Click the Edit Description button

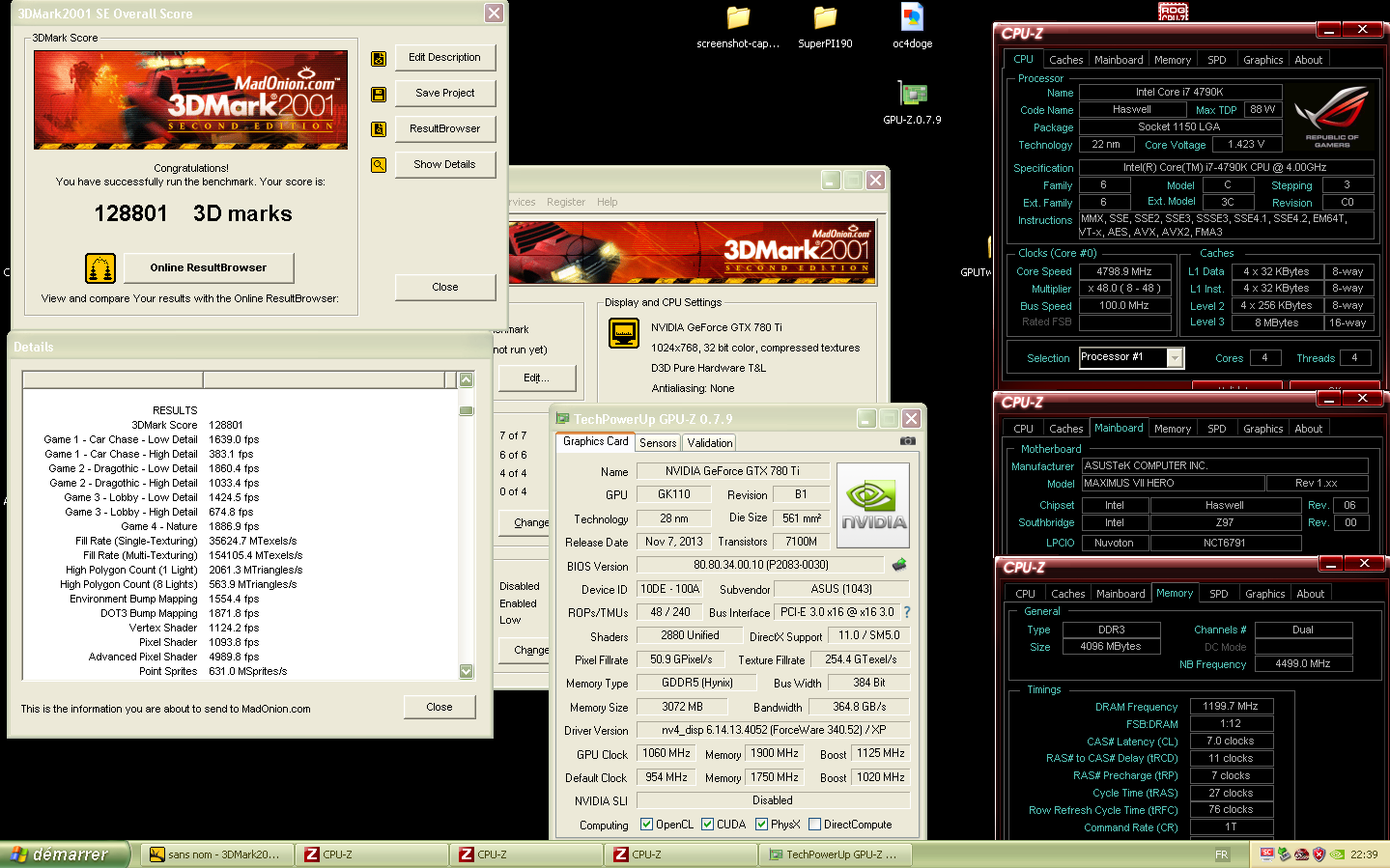click(x=444, y=58)
